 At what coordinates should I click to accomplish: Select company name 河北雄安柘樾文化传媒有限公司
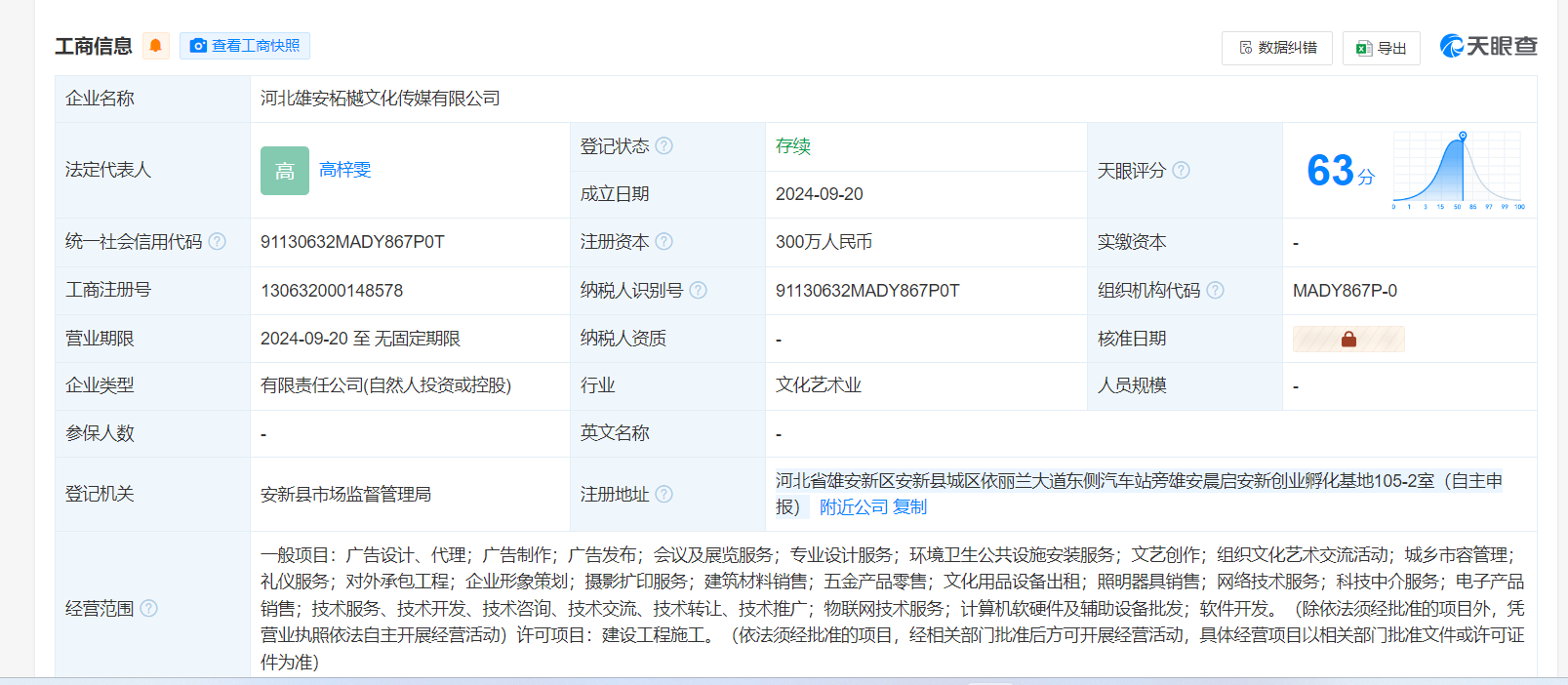tap(381, 99)
